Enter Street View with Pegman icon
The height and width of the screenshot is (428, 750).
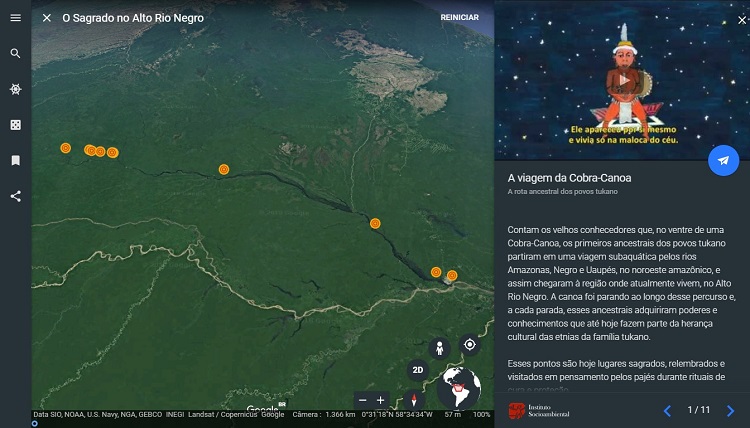[x=438, y=347]
